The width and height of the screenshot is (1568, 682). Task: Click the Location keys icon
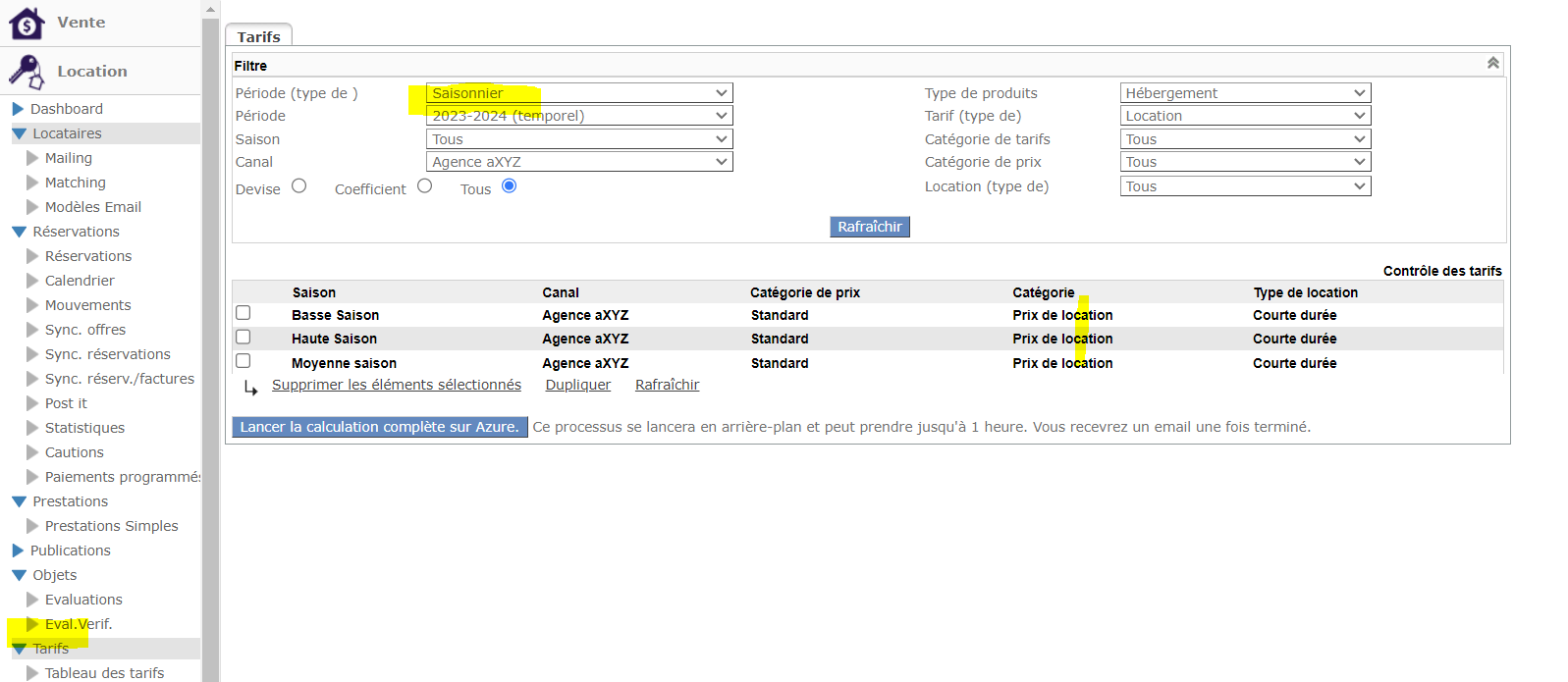27,72
